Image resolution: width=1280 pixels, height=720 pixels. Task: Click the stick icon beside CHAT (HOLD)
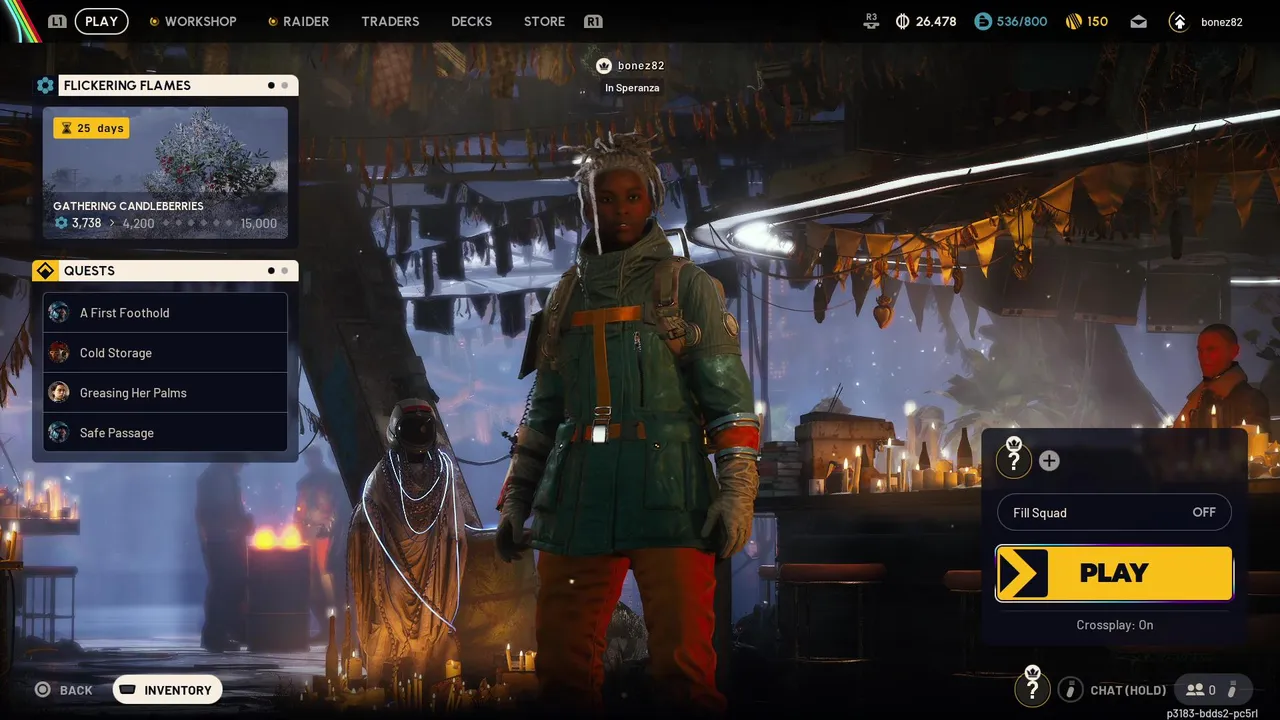(1070, 690)
